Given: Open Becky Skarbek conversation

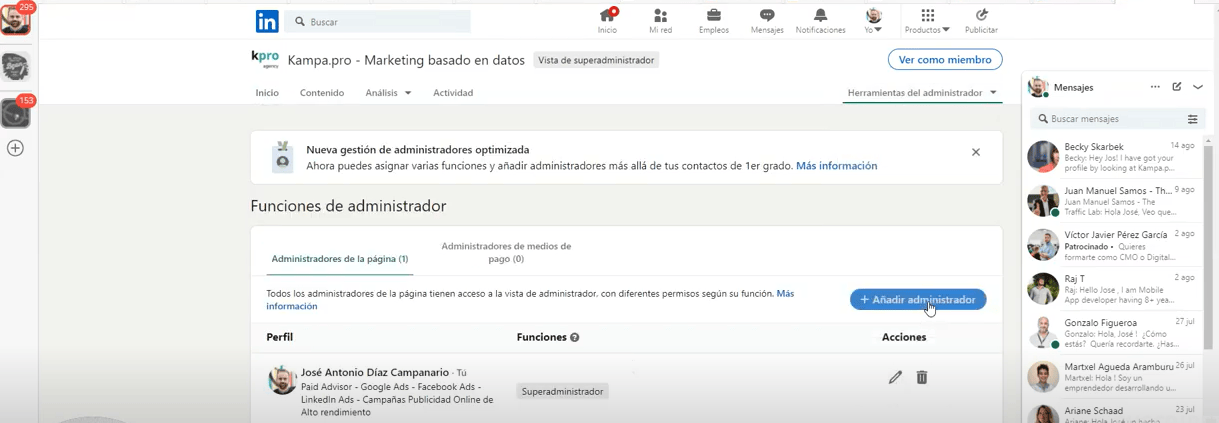Looking at the screenshot, I should click(x=1113, y=156).
